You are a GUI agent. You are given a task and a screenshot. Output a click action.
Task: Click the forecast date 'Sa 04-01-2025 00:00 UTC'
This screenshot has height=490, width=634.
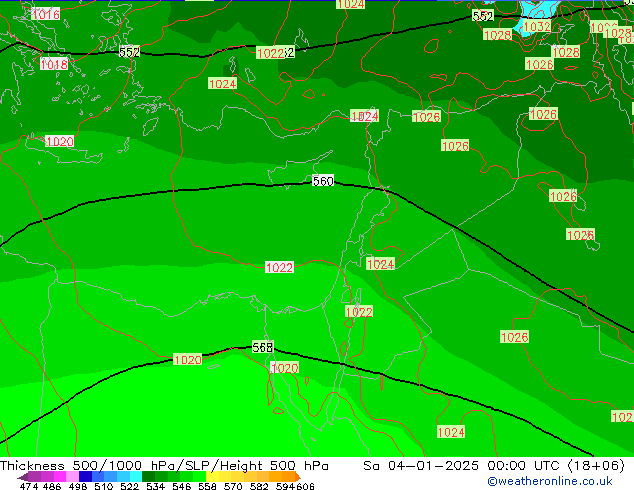pyautogui.click(x=463, y=466)
